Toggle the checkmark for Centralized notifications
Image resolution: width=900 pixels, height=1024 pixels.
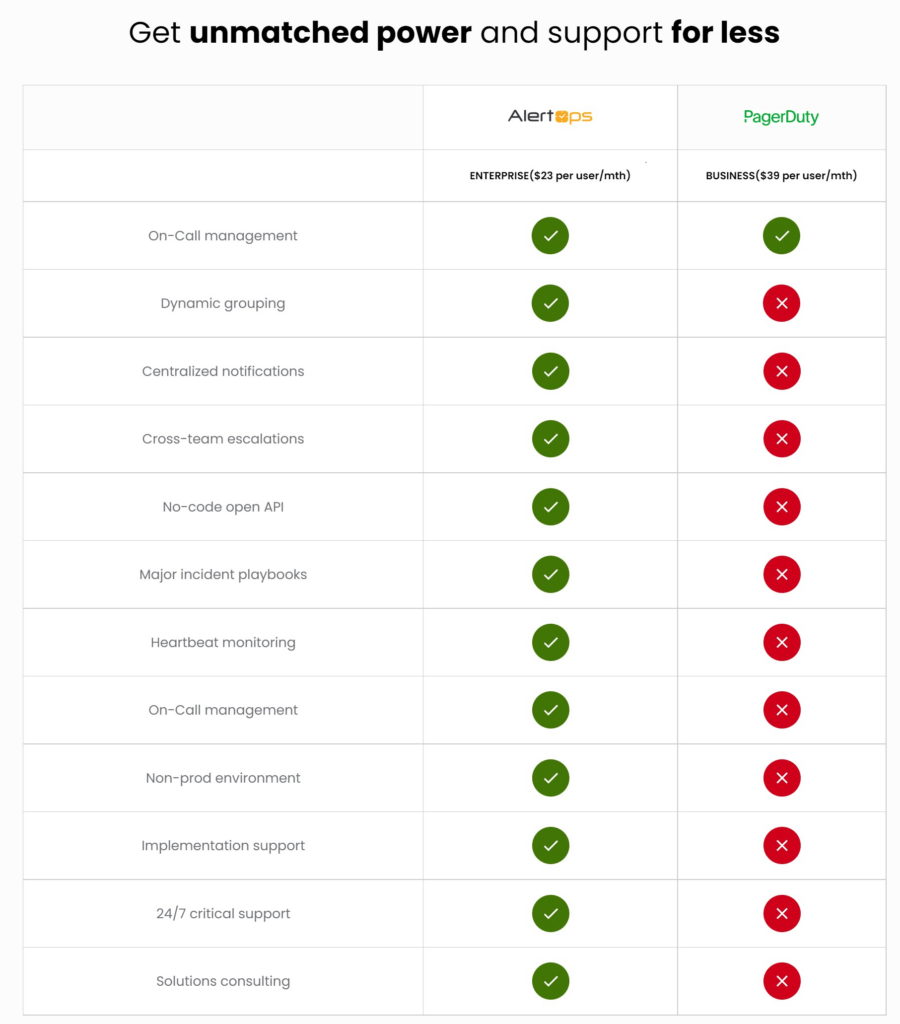point(550,371)
